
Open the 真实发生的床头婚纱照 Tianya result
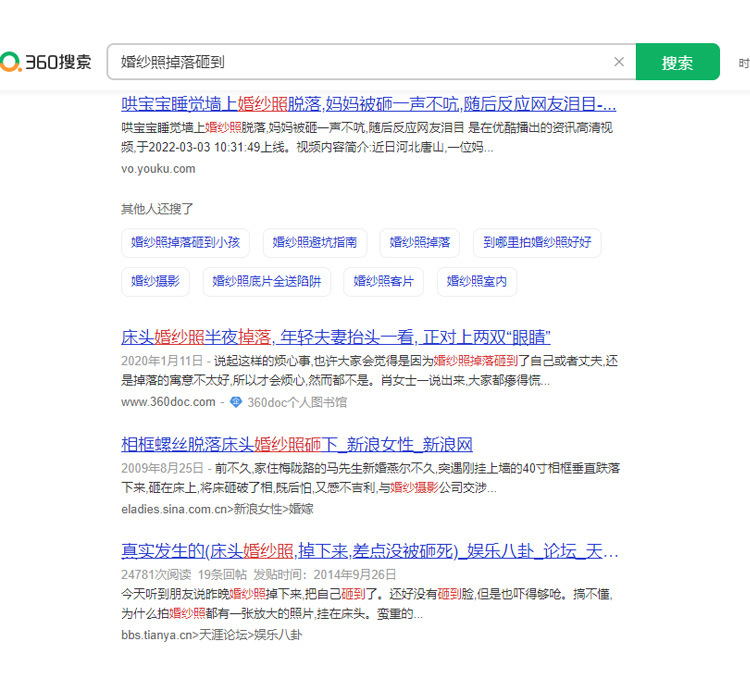(x=369, y=551)
